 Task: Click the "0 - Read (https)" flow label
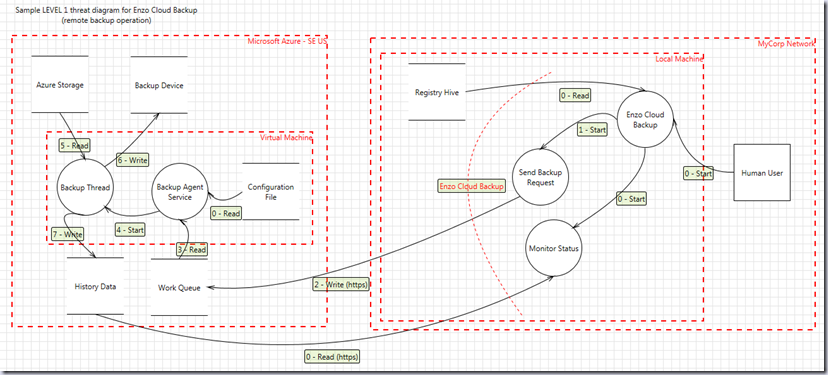tap(332, 357)
